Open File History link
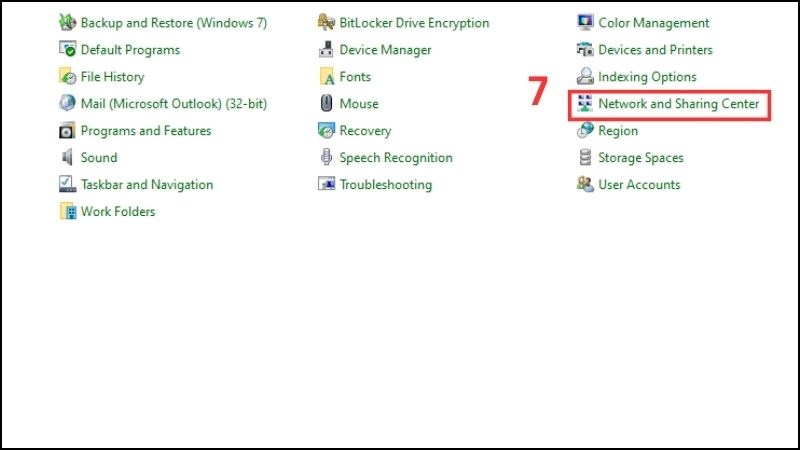The image size is (800, 450). point(112,77)
